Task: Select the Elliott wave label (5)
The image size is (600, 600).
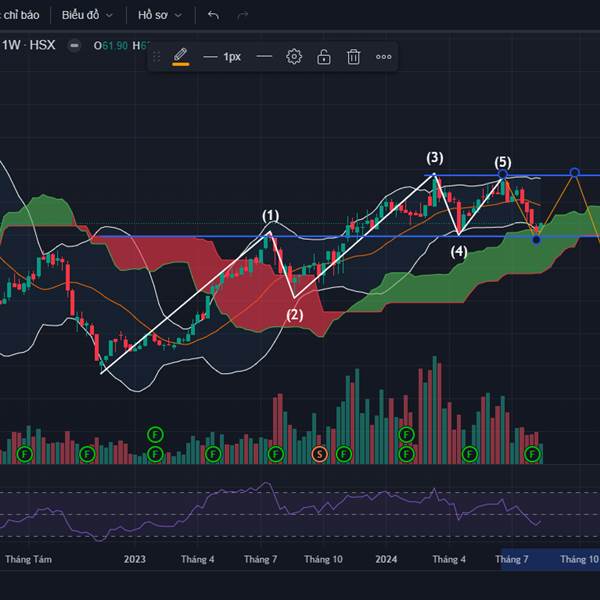Action: (x=502, y=162)
